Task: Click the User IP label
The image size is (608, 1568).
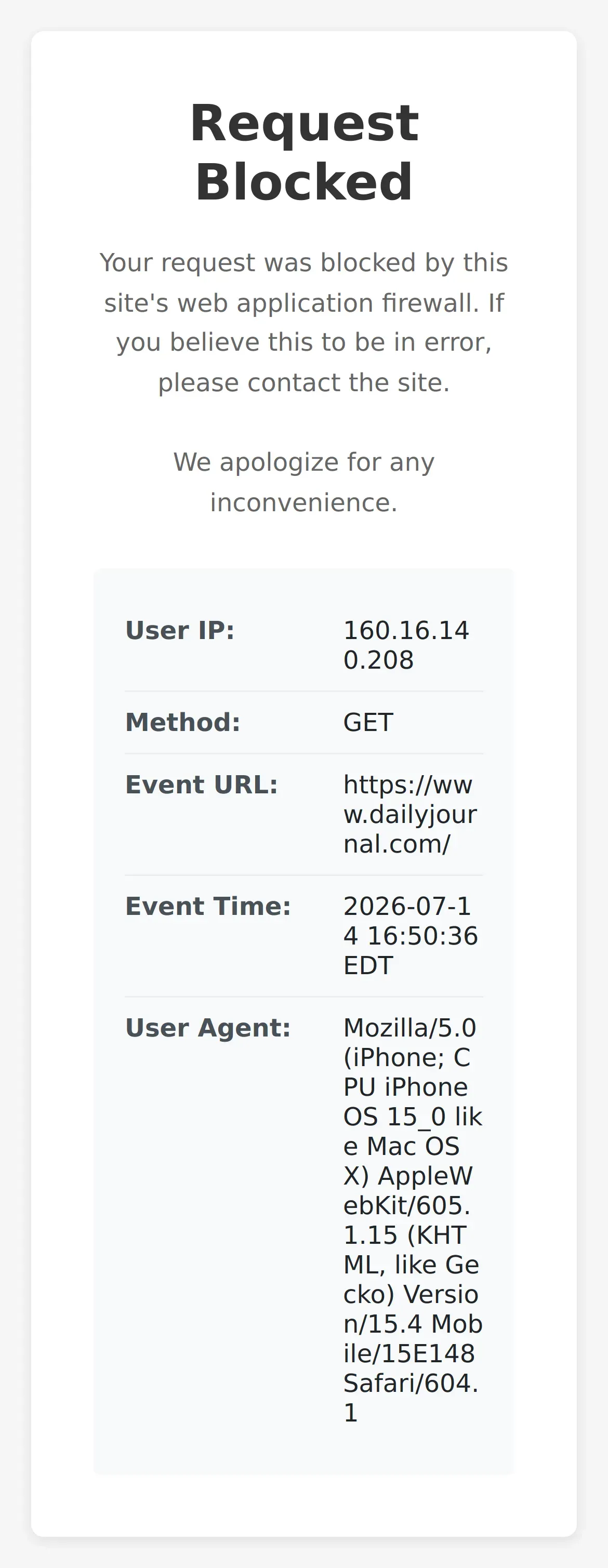Action: (179, 630)
